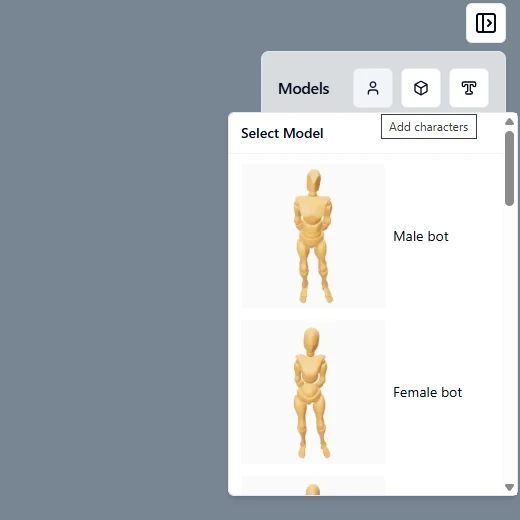
Task: Pick the Female bot model thumbnail
Action: 313,392
